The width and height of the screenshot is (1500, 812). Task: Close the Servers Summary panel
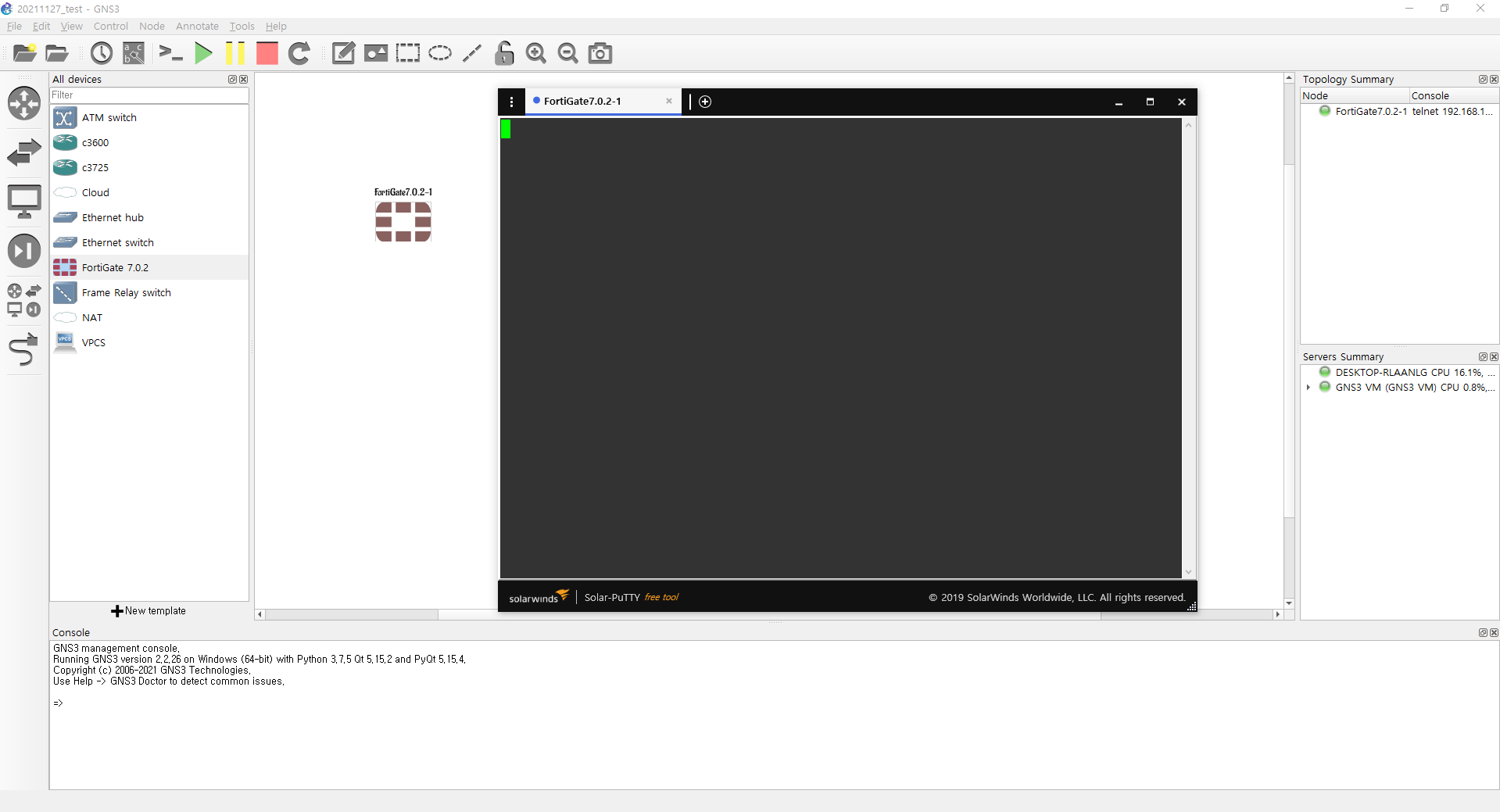click(x=1494, y=356)
